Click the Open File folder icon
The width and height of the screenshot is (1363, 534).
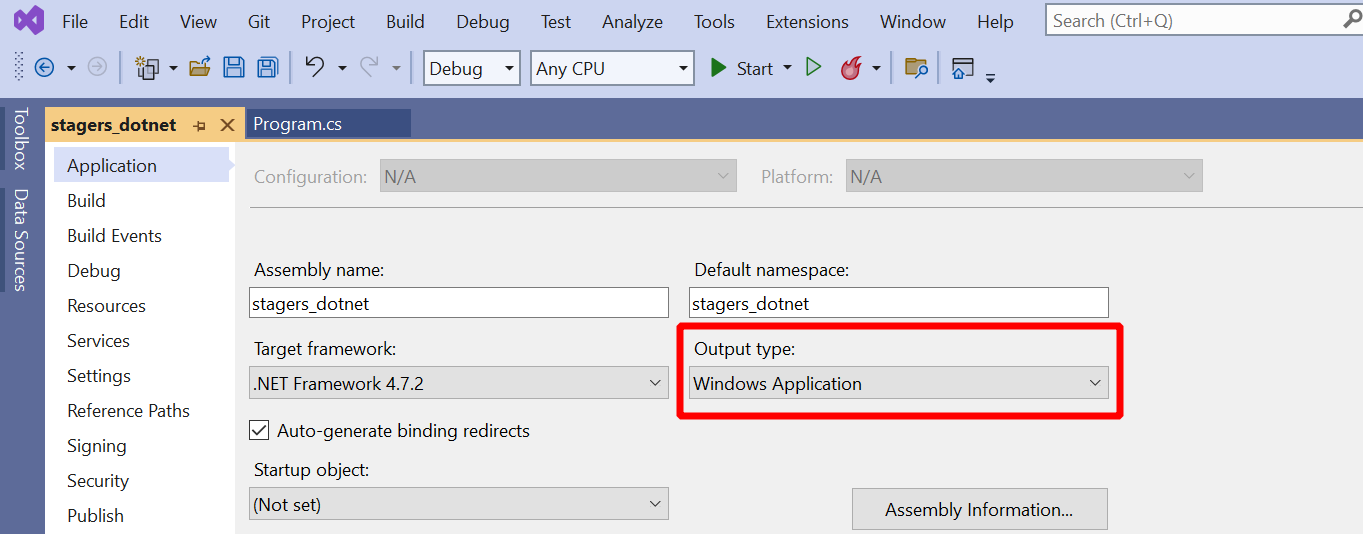point(200,68)
